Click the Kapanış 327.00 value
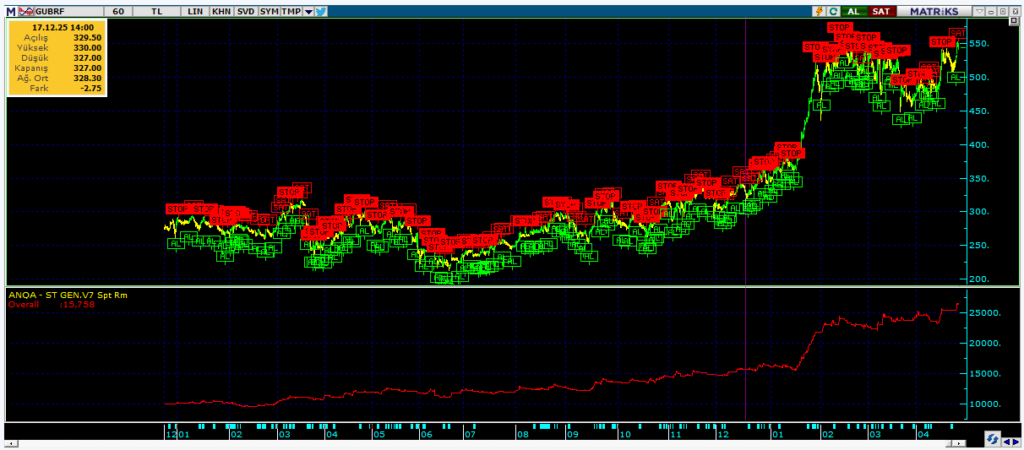 point(88,67)
